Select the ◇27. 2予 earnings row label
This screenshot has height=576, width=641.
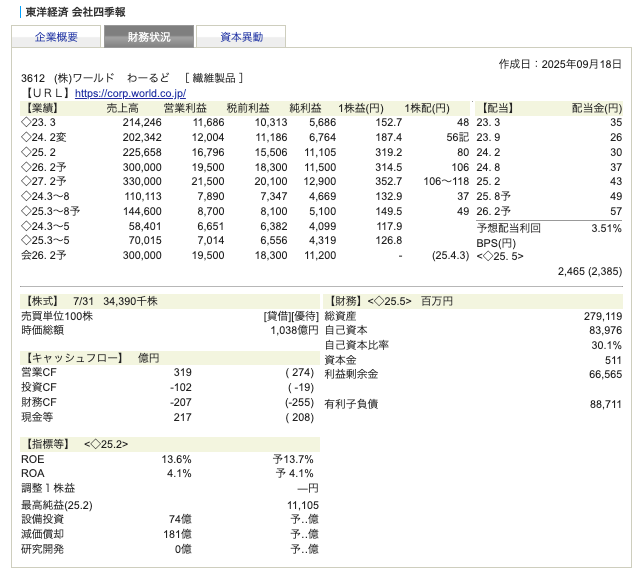coord(44,181)
